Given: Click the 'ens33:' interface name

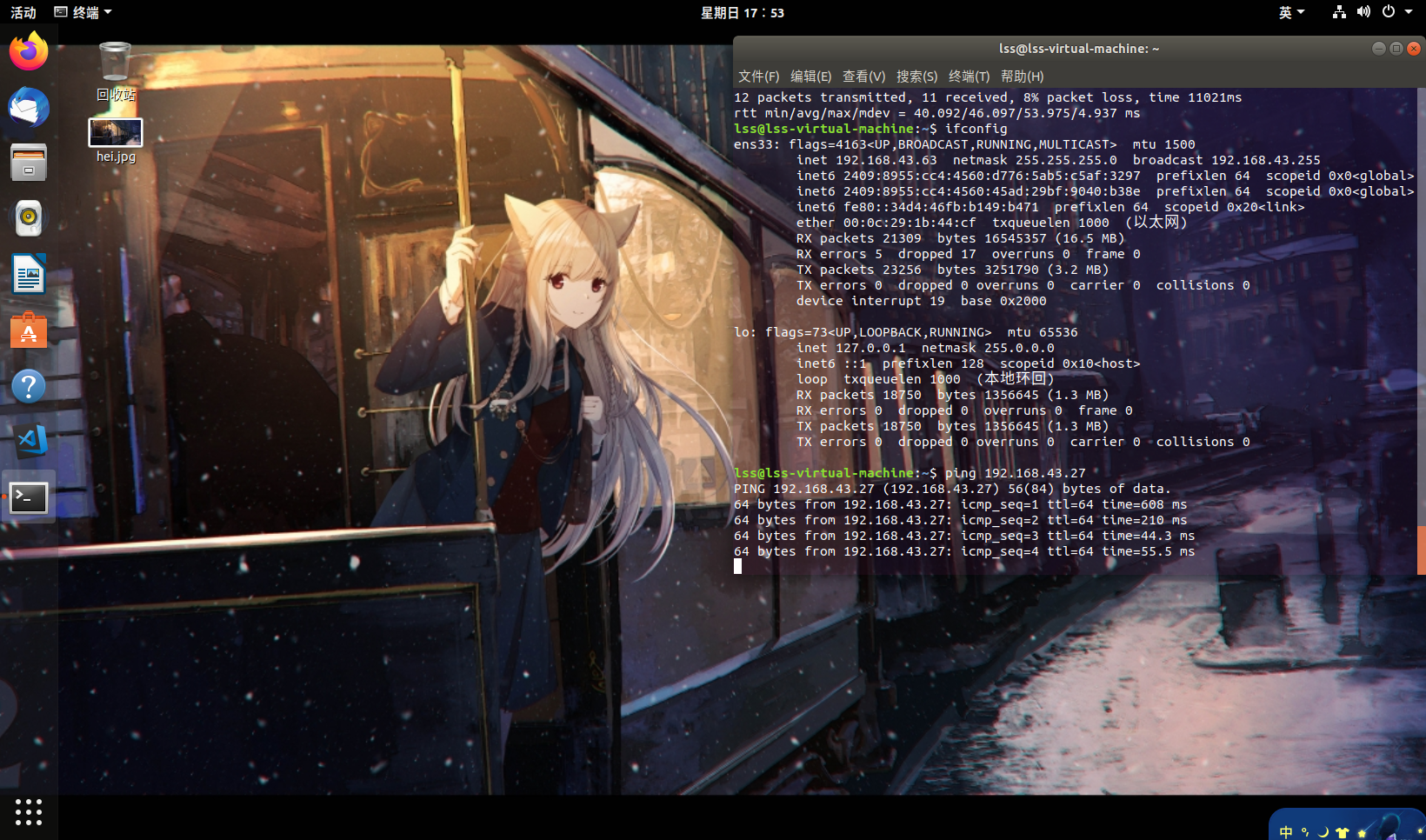Looking at the screenshot, I should click(757, 144).
